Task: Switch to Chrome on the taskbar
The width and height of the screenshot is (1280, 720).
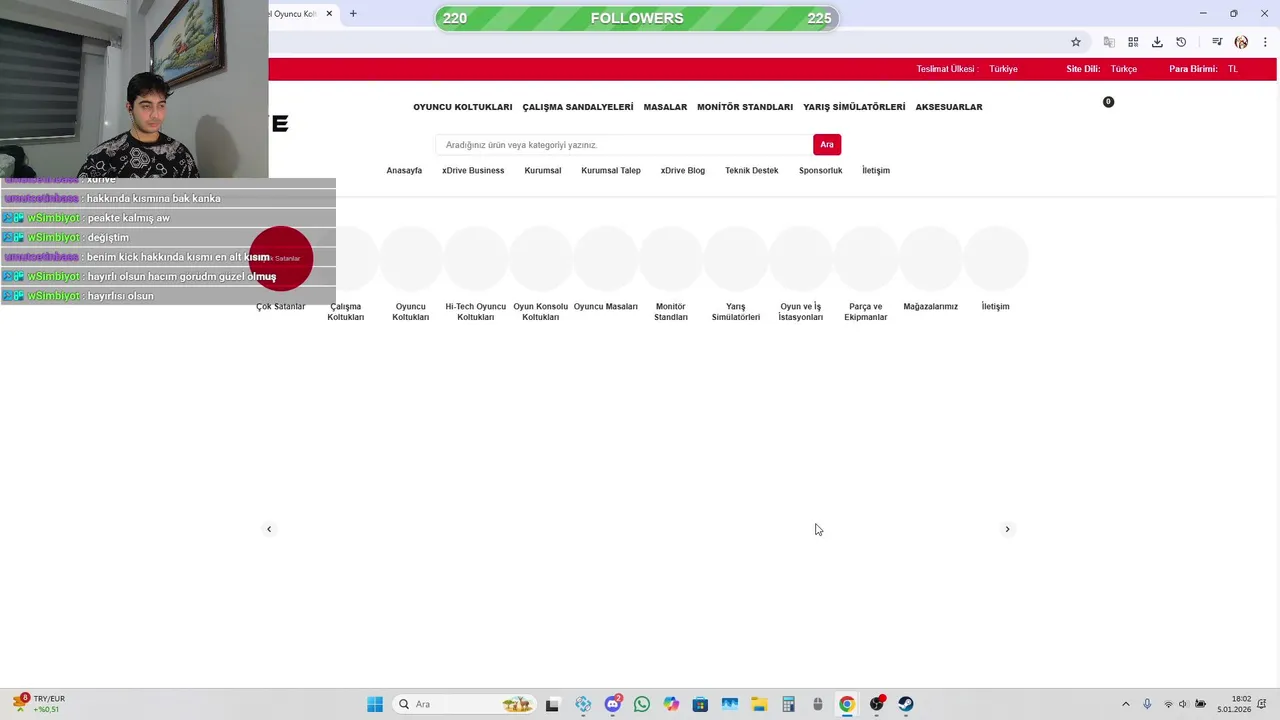Action: [847, 704]
